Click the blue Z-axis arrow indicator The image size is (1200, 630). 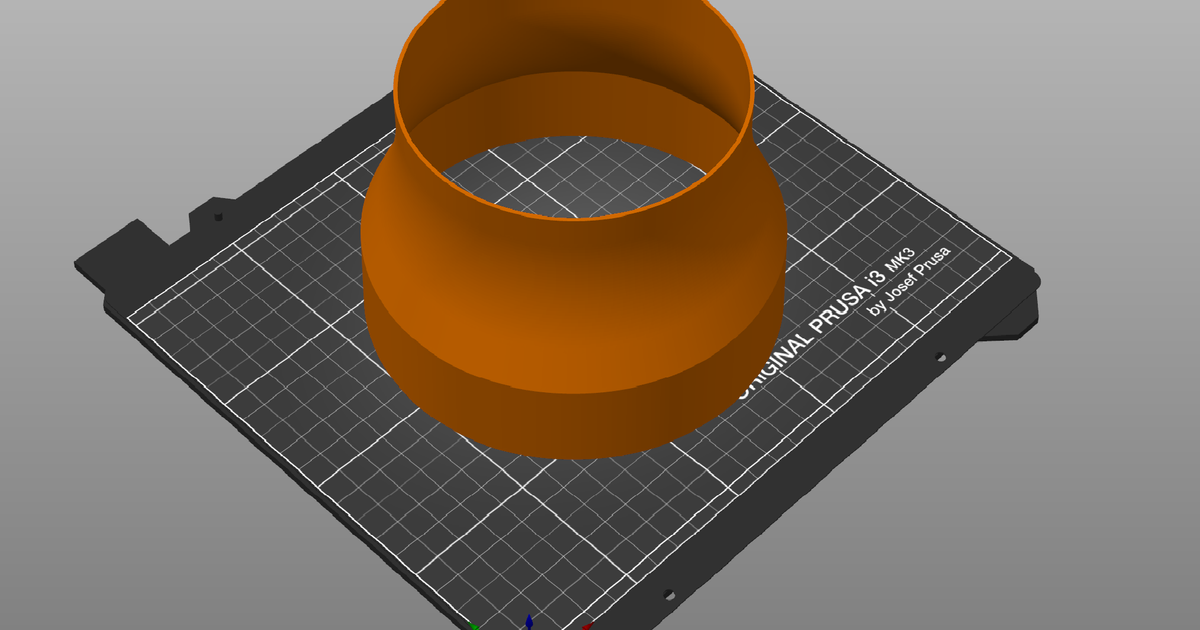click(x=530, y=620)
